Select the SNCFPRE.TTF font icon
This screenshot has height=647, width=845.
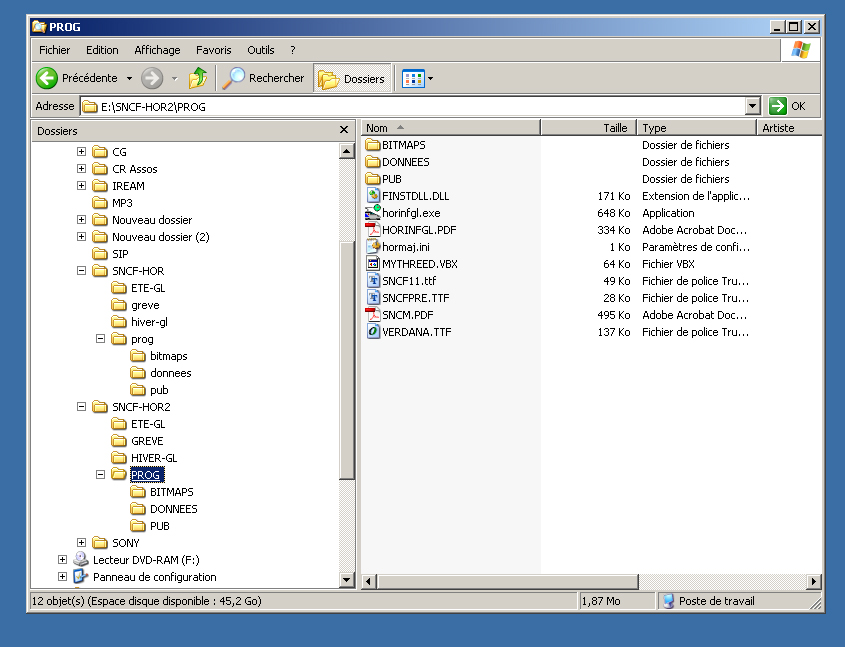(x=373, y=297)
